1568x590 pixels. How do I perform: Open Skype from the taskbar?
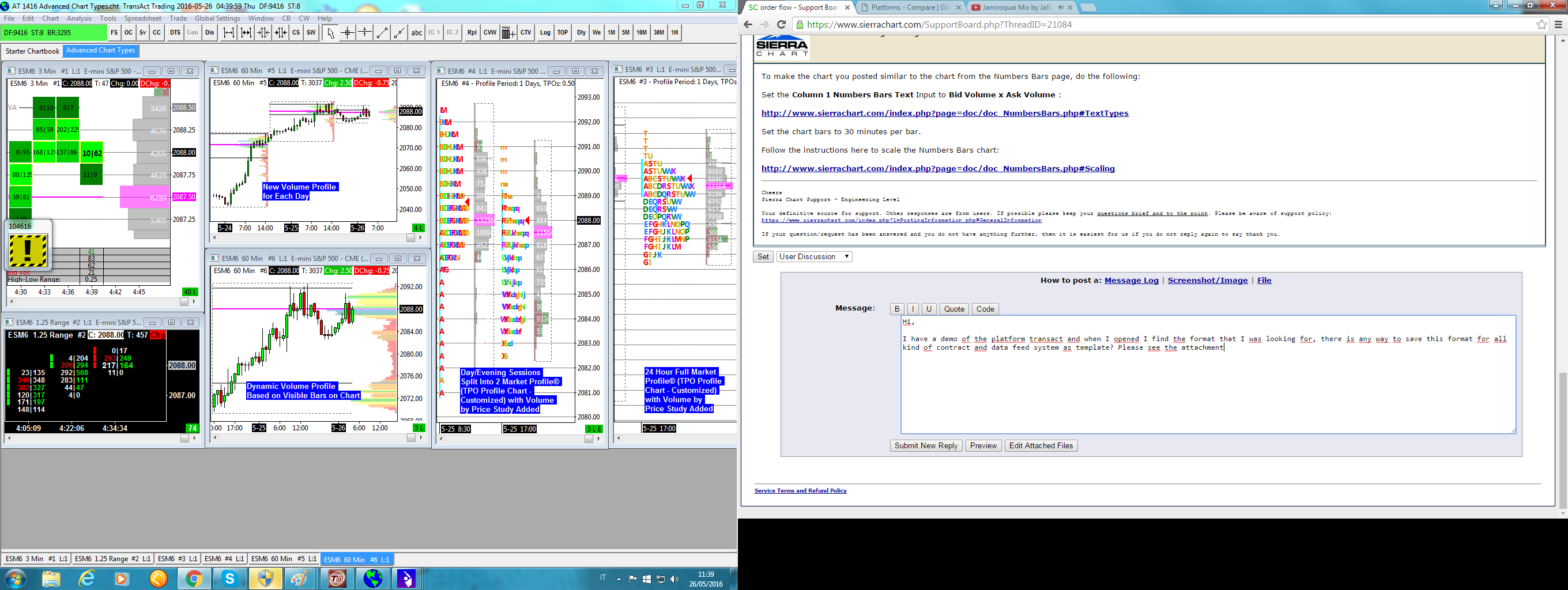(x=229, y=578)
